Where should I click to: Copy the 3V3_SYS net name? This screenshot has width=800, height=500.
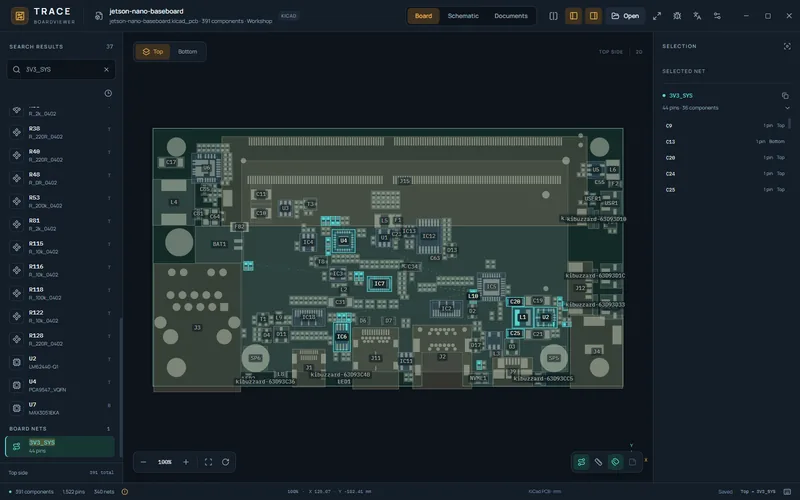[785, 95]
